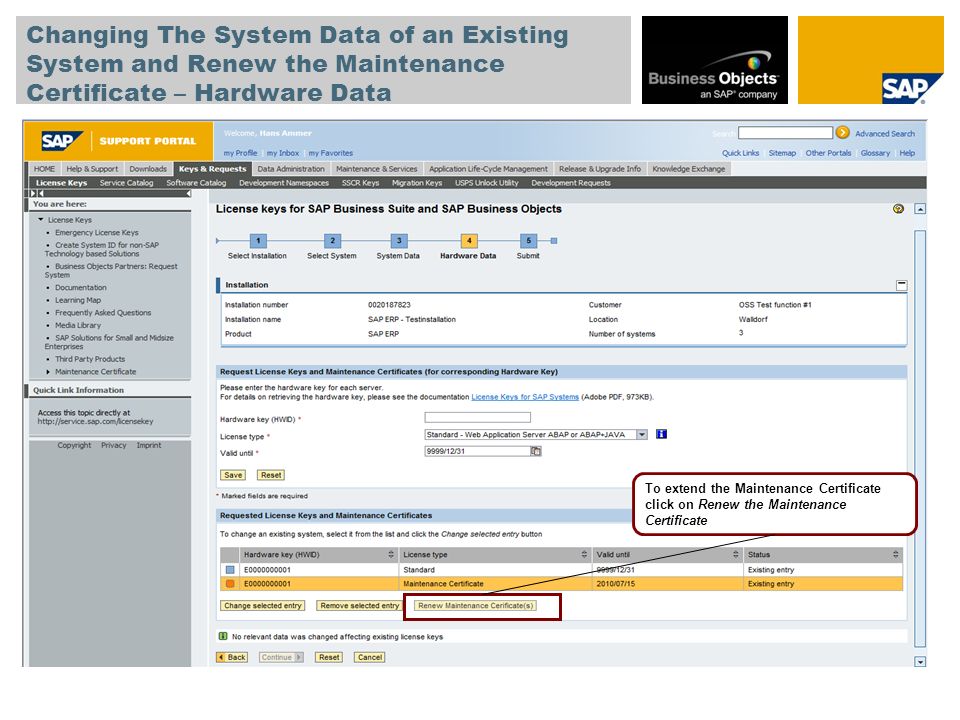Click the Save button

233,475
